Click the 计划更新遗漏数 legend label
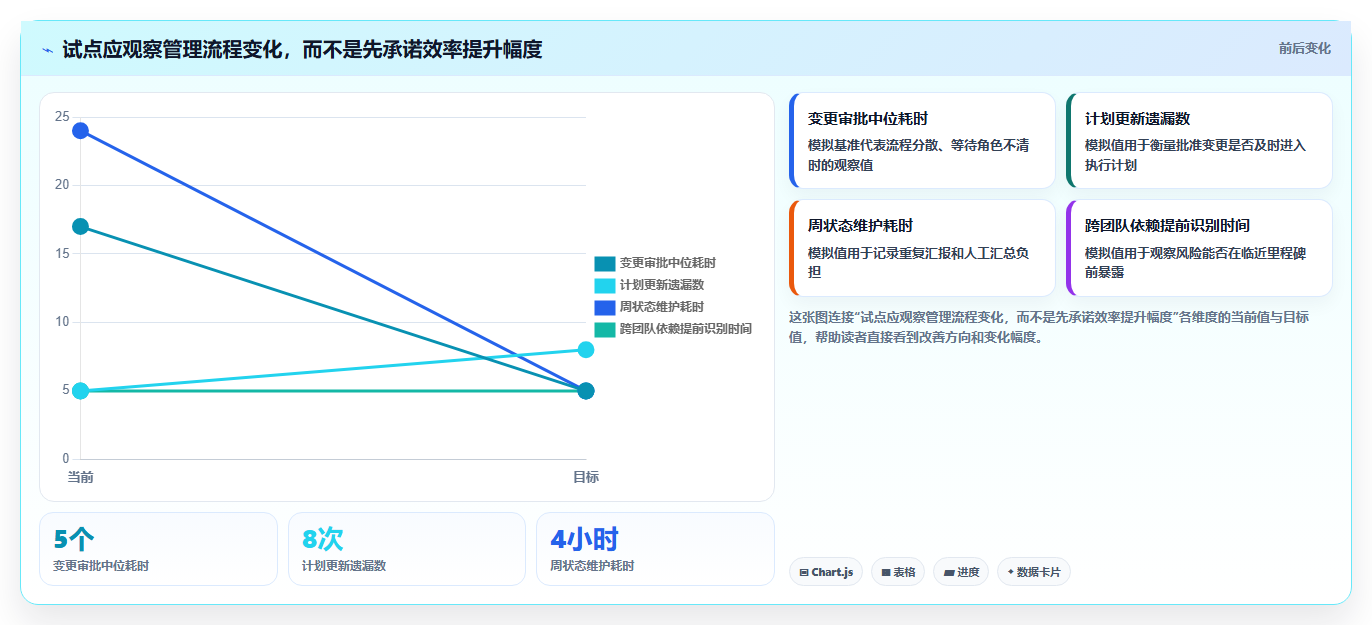 (x=661, y=285)
